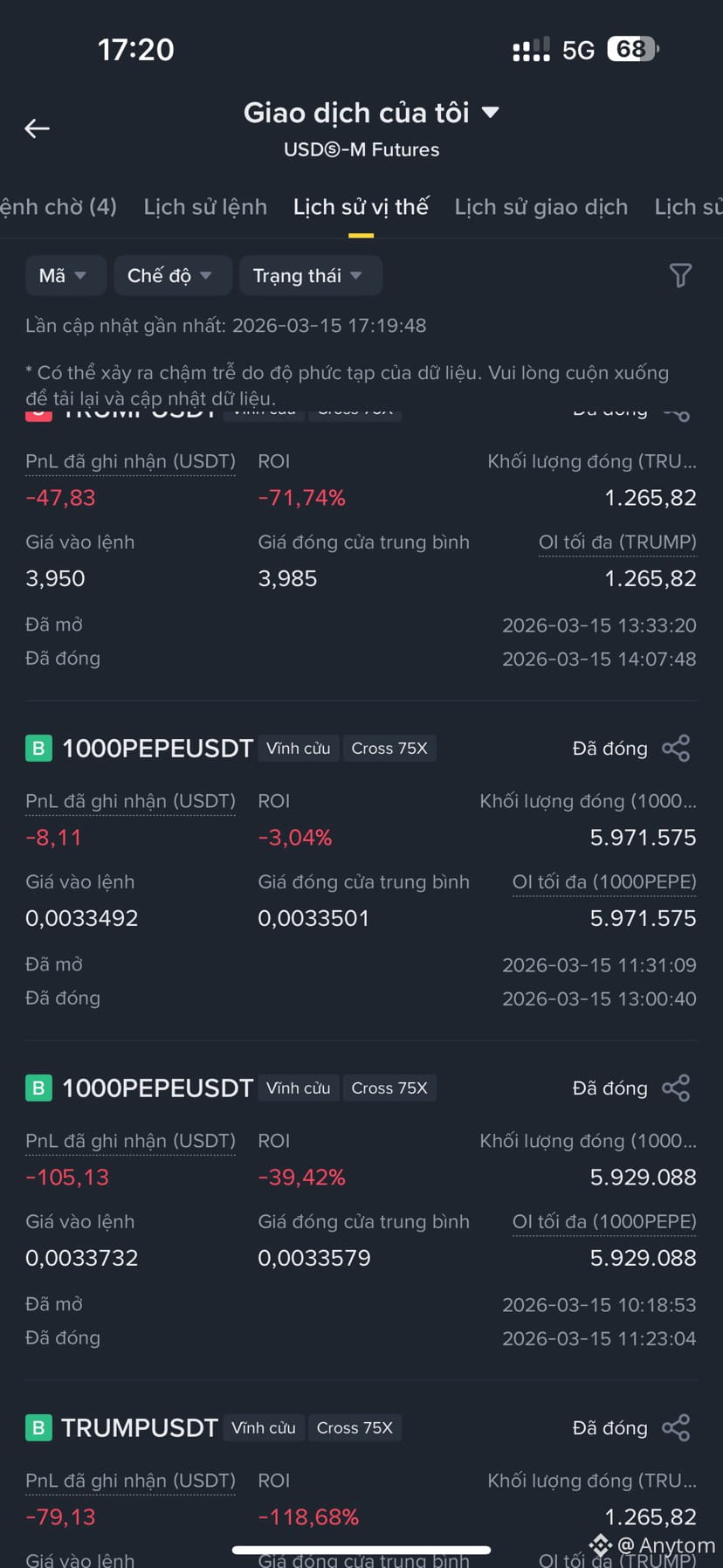
Task: Open the Trạng thái filter dropdown
Action: [310, 275]
